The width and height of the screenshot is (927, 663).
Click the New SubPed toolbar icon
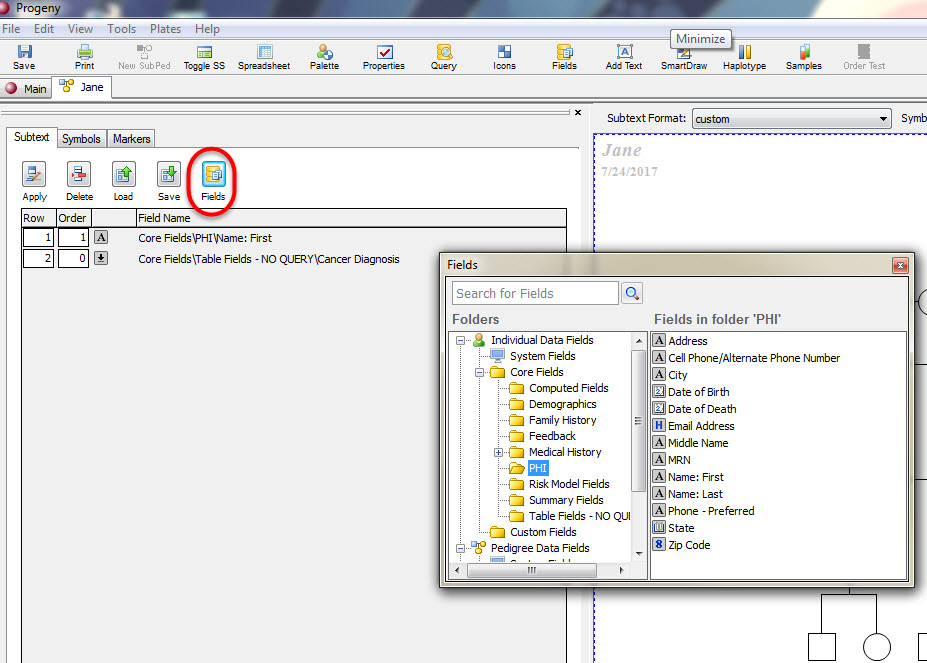click(x=144, y=57)
